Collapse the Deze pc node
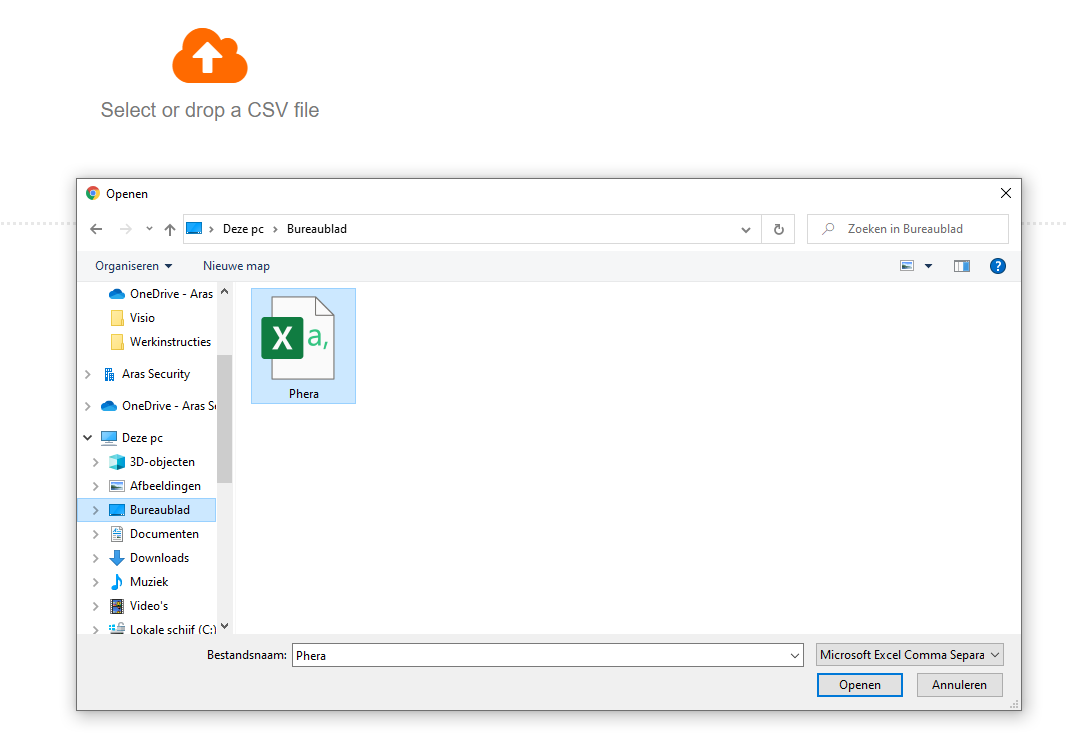 click(x=88, y=438)
